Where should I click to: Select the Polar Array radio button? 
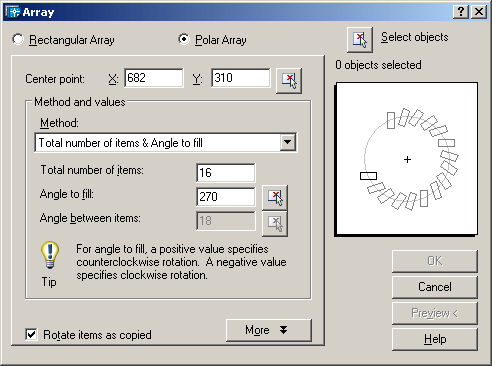[184, 39]
